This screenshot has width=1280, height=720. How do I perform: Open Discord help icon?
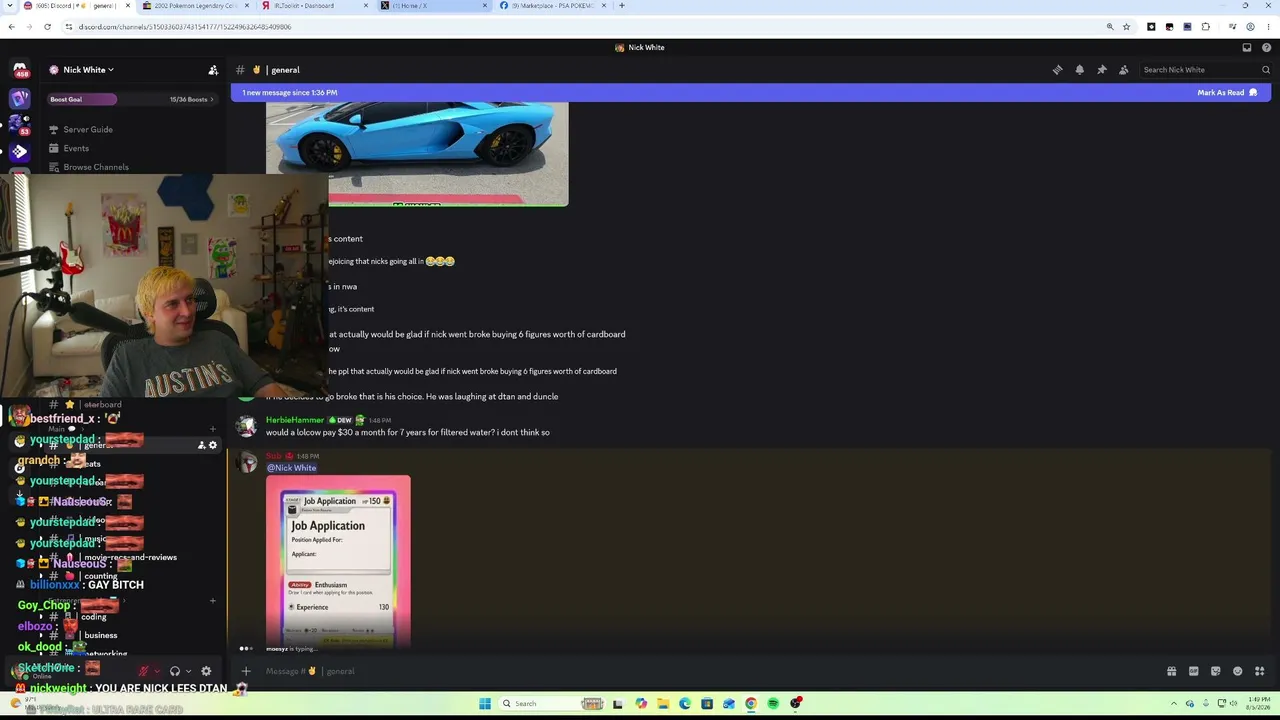[x=1267, y=47]
